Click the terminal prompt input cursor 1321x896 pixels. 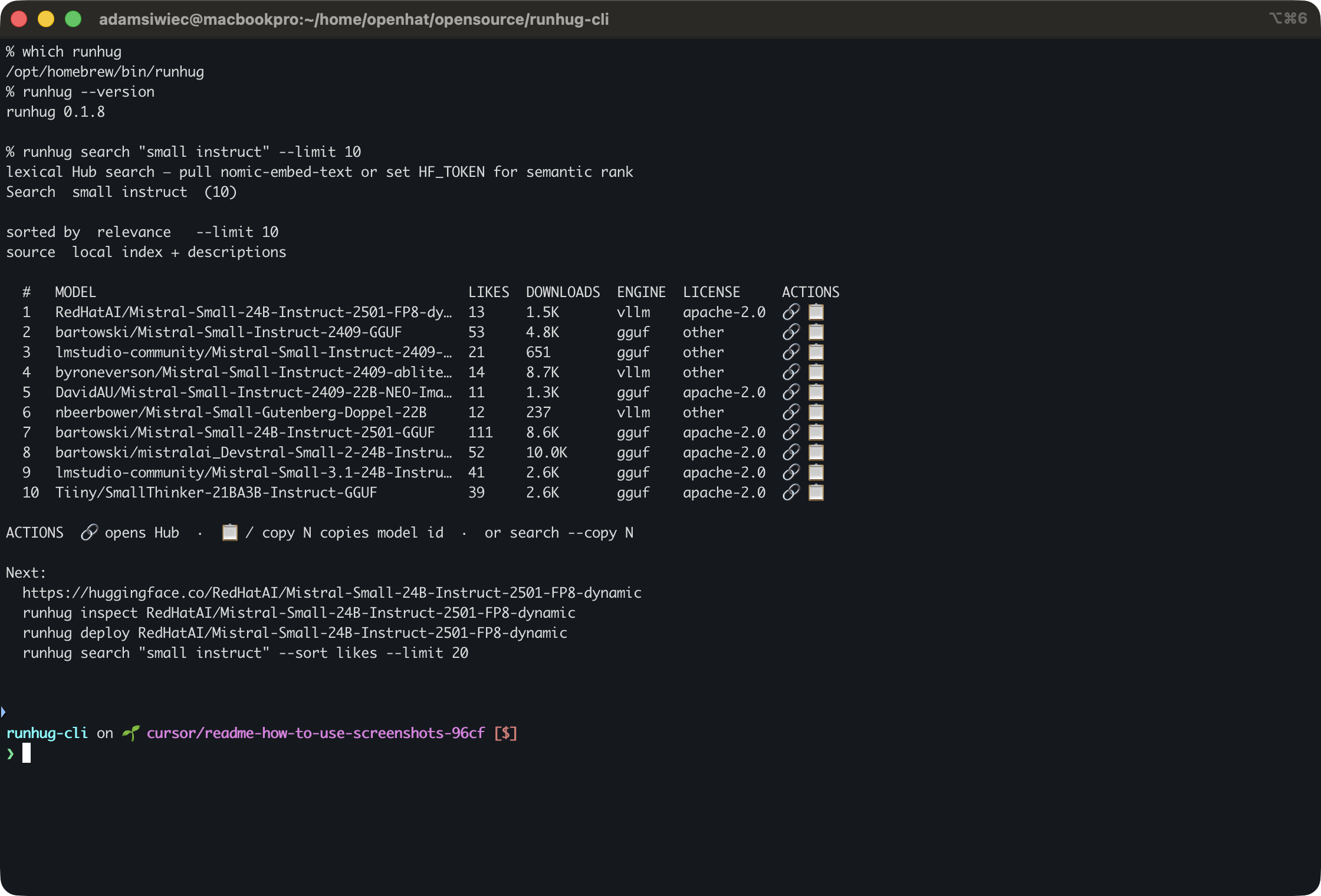coord(27,753)
